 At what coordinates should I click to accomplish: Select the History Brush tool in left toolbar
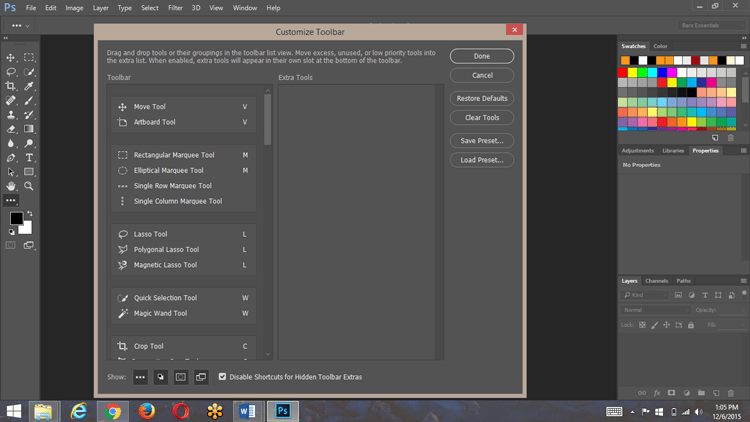pyautogui.click(x=29, y=115)
